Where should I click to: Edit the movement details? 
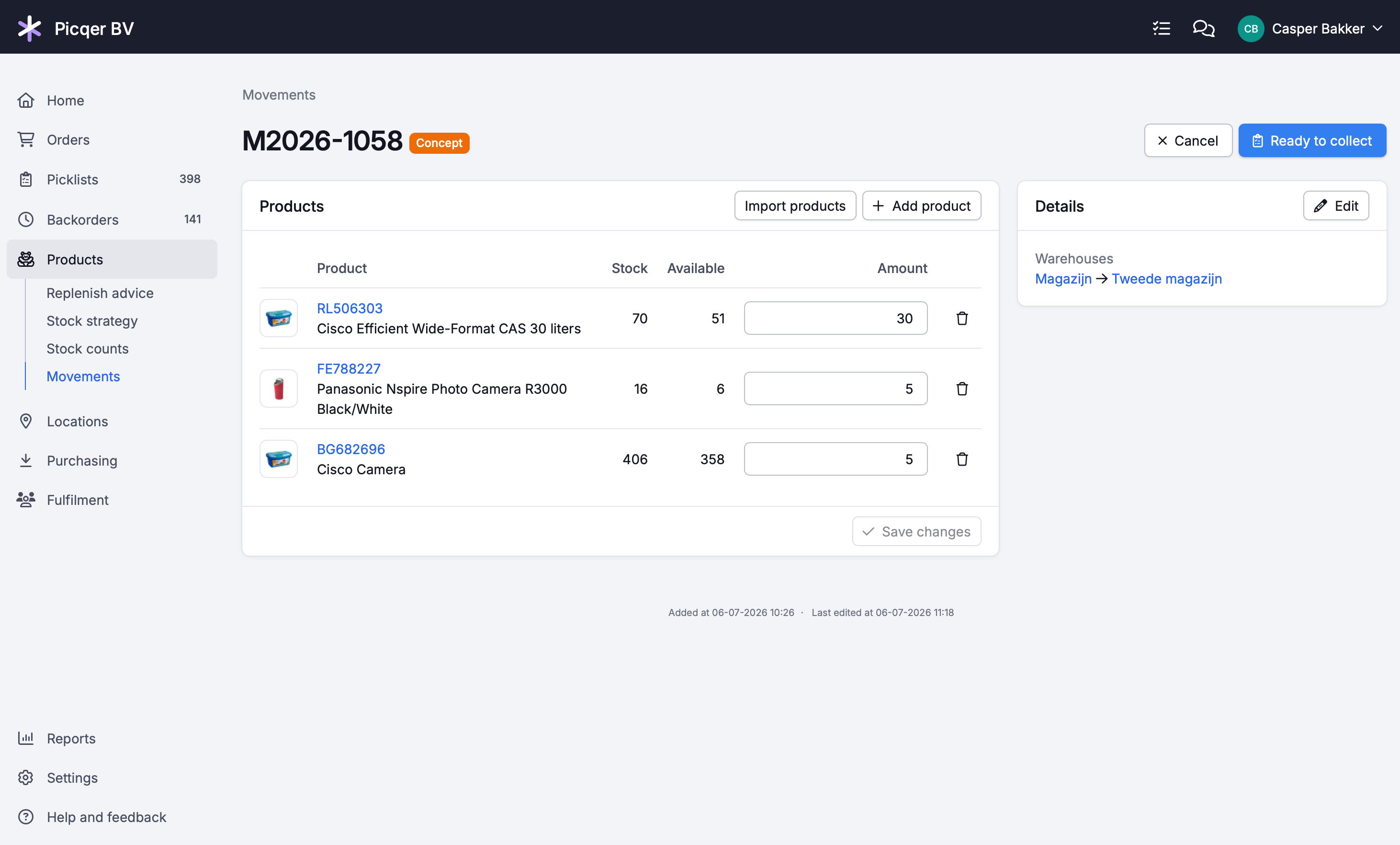pyautogui.click(x=1336, y=206)
